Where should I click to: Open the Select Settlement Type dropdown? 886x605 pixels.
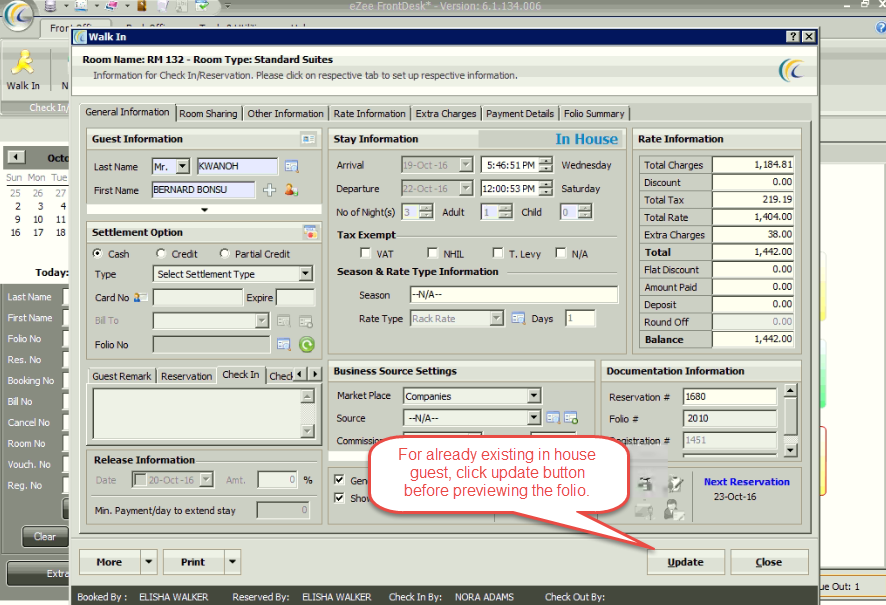pyautogui.click(x=305, y=274)
